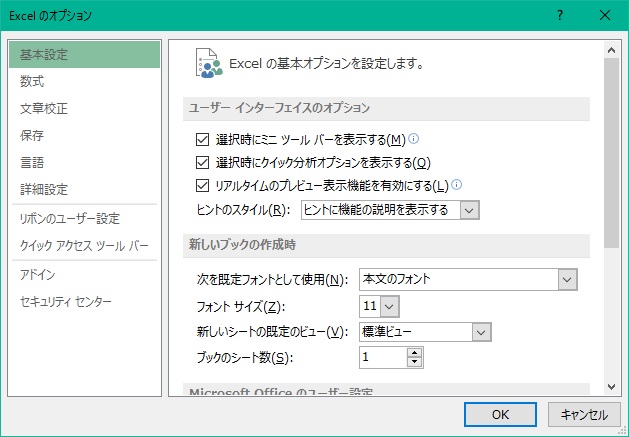The height and width of the screenshot is (437, 629).
Task: Open the 言語 settings category
Action: [84, 163]
